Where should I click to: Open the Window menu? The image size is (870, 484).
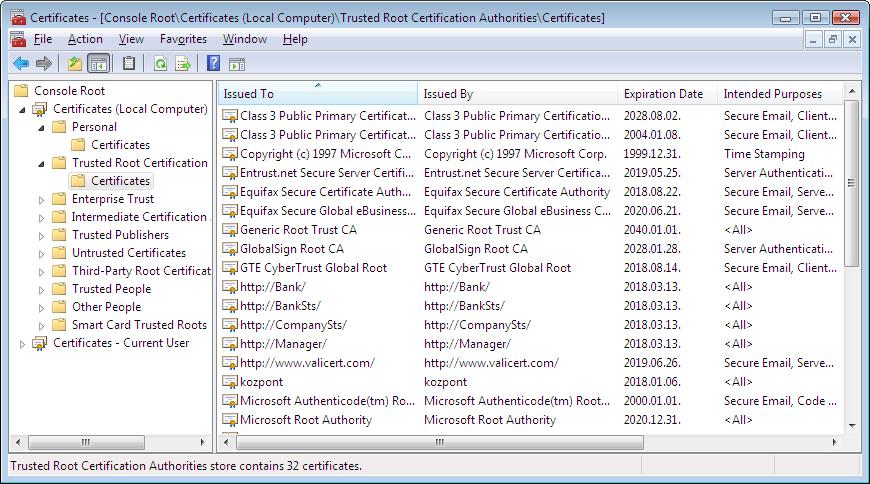coord(245,39)
